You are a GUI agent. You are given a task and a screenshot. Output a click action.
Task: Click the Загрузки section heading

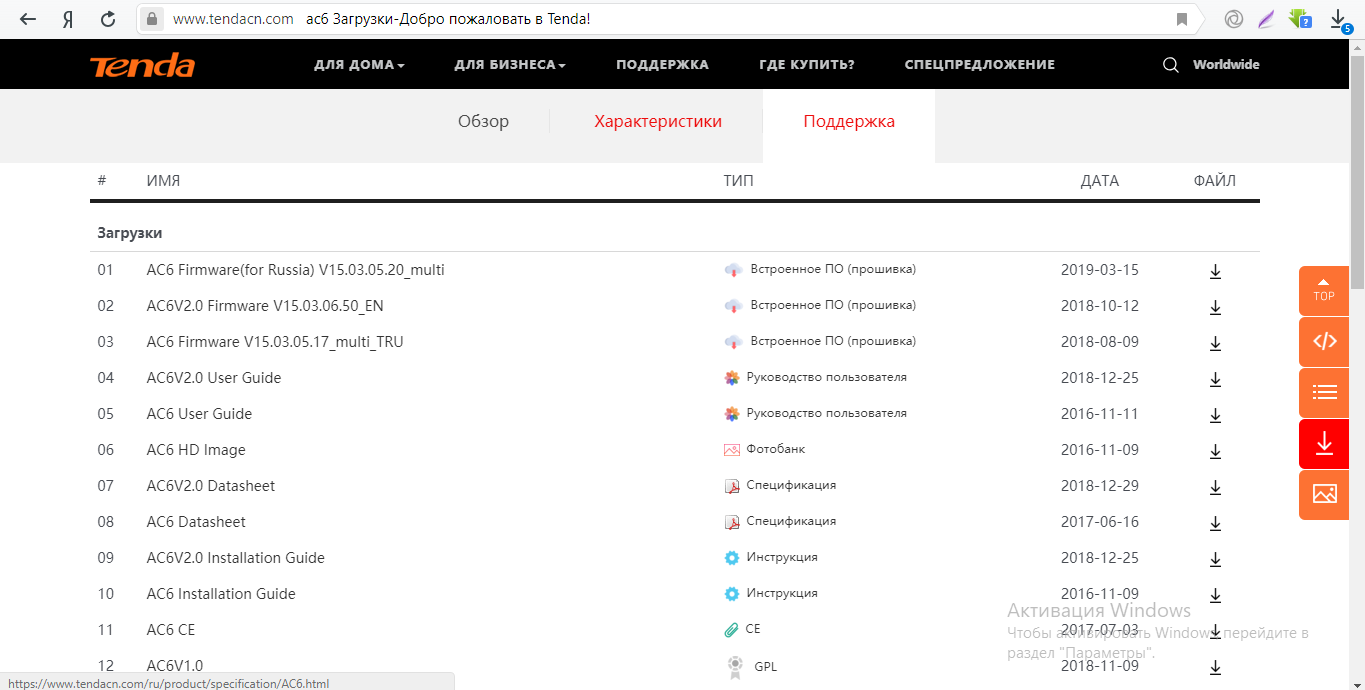pyautogui.click(x=130, y=233)
